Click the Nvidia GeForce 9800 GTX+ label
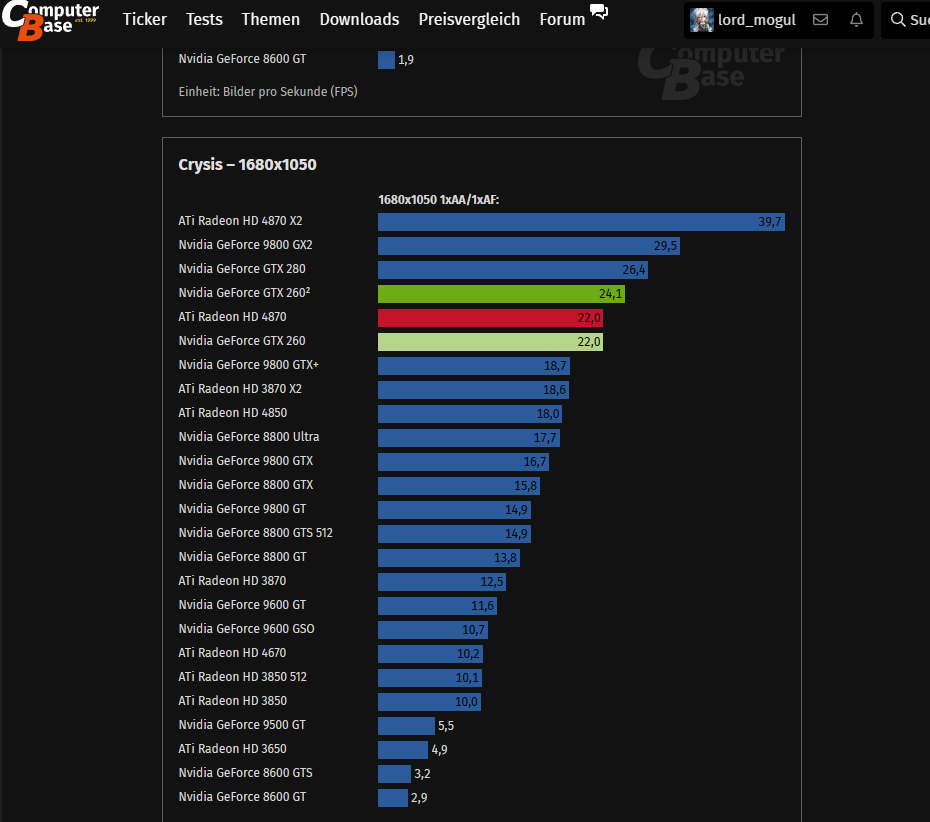 249,365
